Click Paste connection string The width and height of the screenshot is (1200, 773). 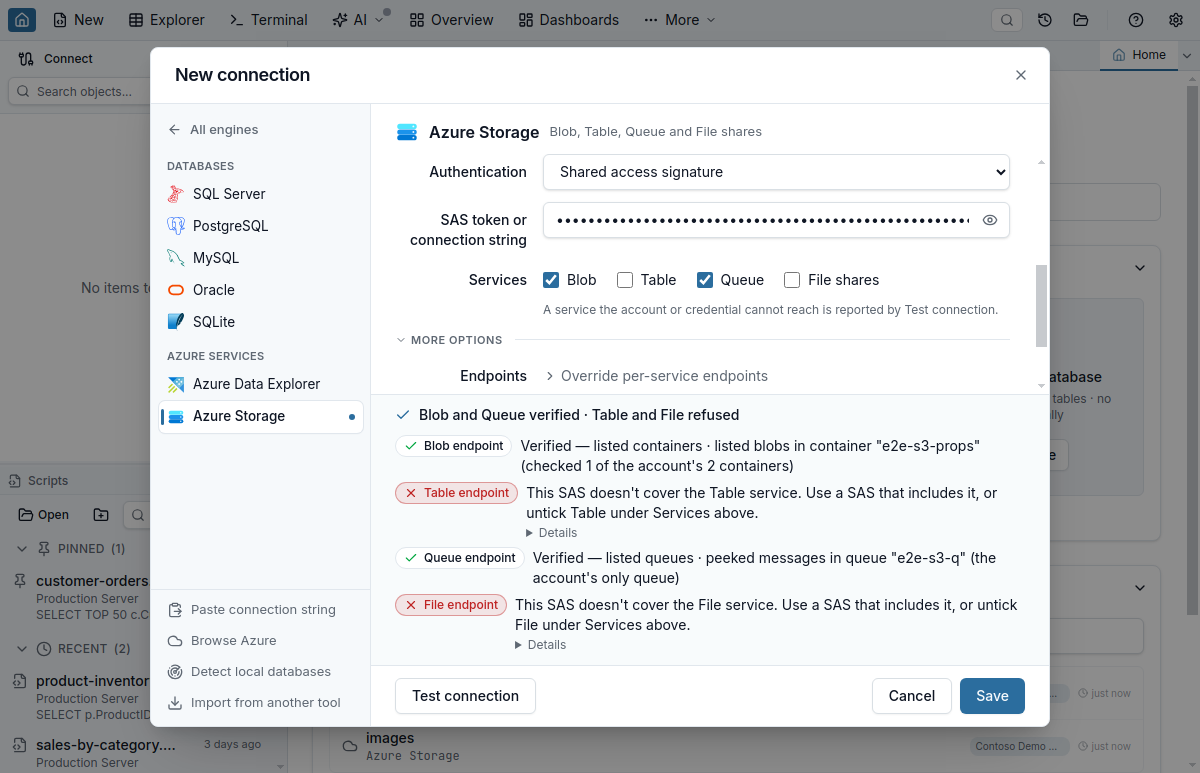pyautogui.click(x=252, y=610)
